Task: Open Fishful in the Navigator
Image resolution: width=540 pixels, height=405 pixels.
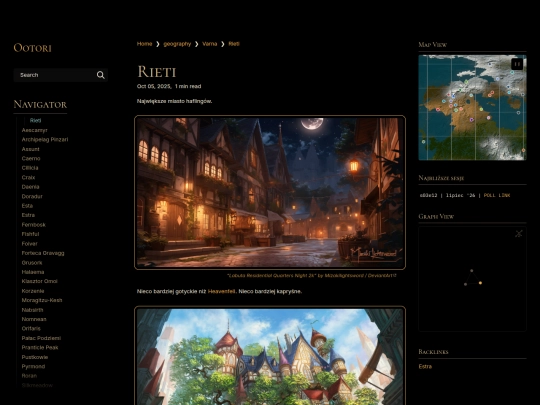Action: [30, 234]
